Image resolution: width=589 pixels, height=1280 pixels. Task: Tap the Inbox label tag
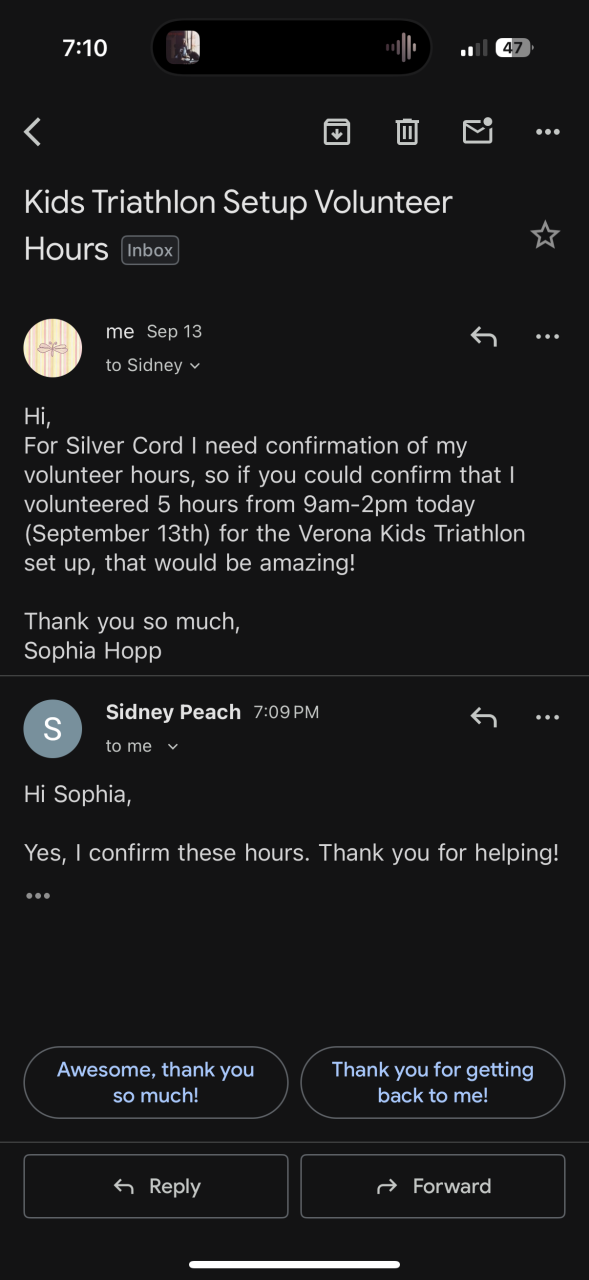[150, 250]
